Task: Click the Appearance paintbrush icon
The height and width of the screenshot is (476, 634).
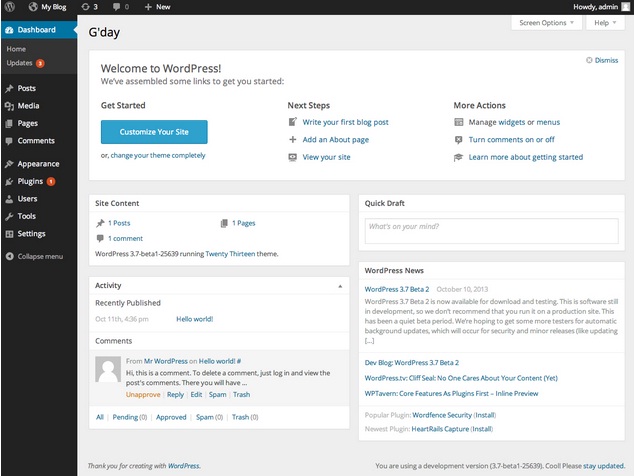Action: pos(9,164)
